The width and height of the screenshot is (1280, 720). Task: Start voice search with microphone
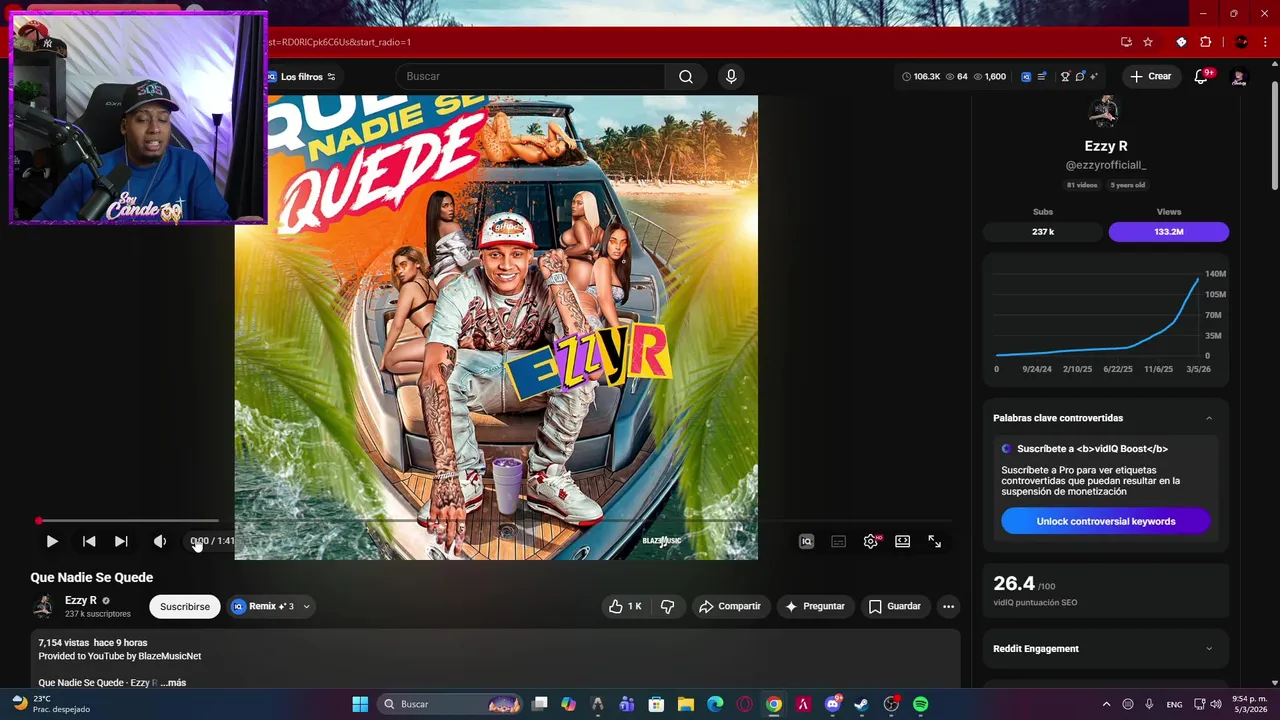click(731, 77)
